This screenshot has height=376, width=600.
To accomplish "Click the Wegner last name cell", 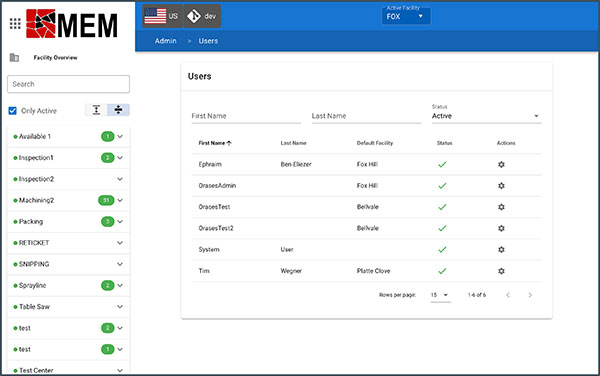I will (291, 271).
